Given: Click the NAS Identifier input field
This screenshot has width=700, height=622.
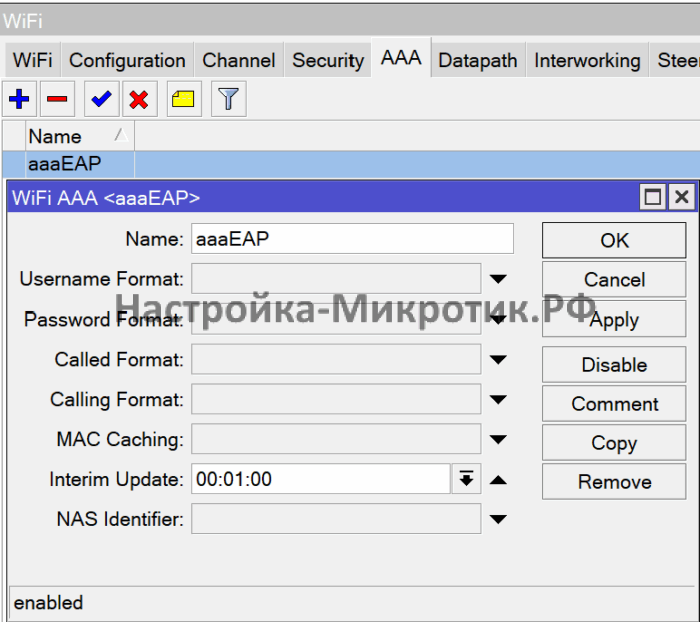Looking at the screenshot, I should 336,519.
